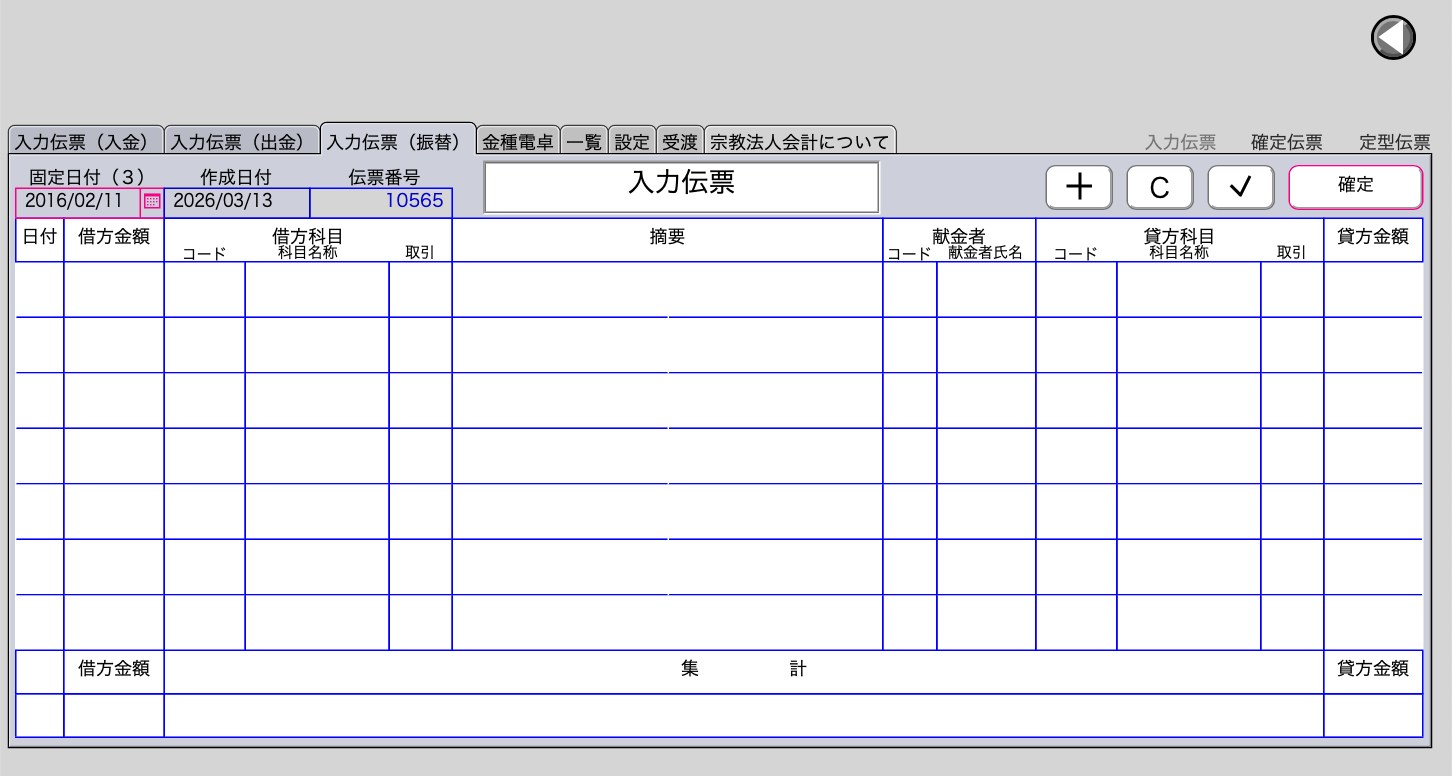Click the first row 貸方金額 cell
This screenshot has width=1452, height=776.
(x=1373, y=290)
